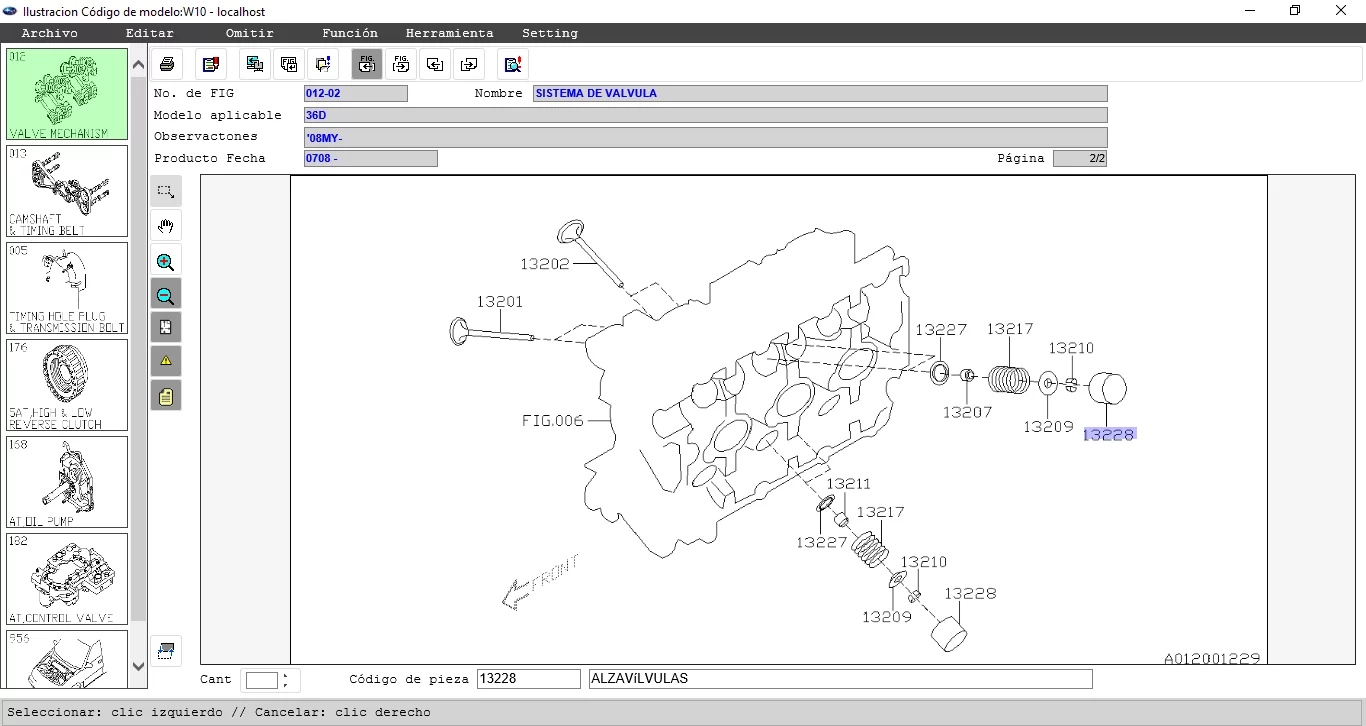Click the panel resize icon at bottom left
Screen dimensions: 1366x726
coord(166,651)
